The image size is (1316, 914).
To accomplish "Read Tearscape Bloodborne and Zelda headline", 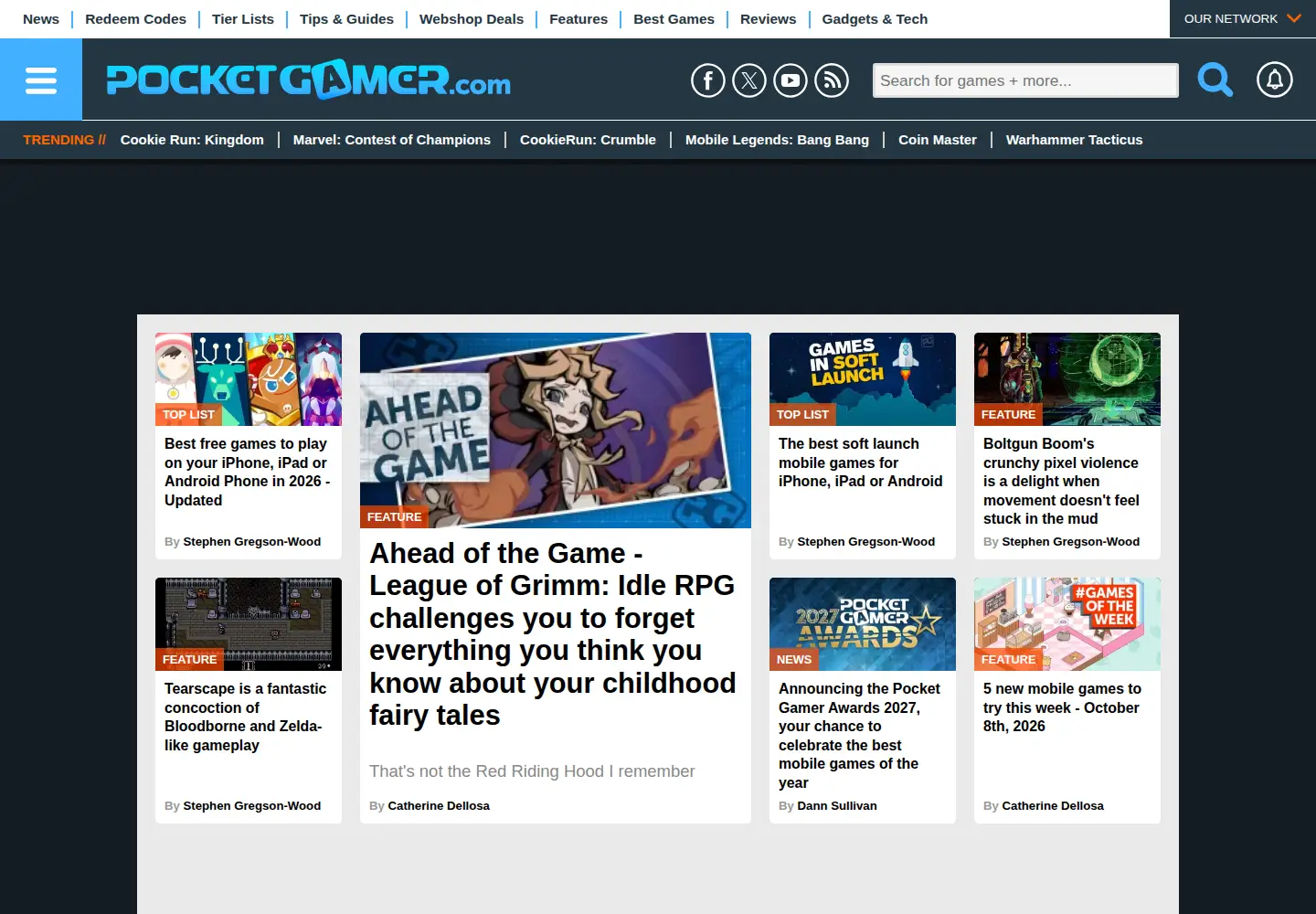I will [x=245, y=717].
